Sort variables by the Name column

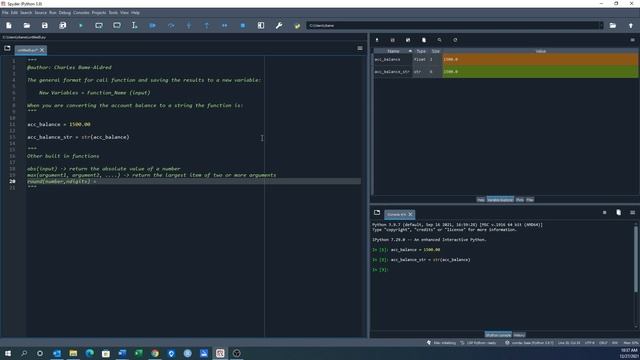click(393, 51)
